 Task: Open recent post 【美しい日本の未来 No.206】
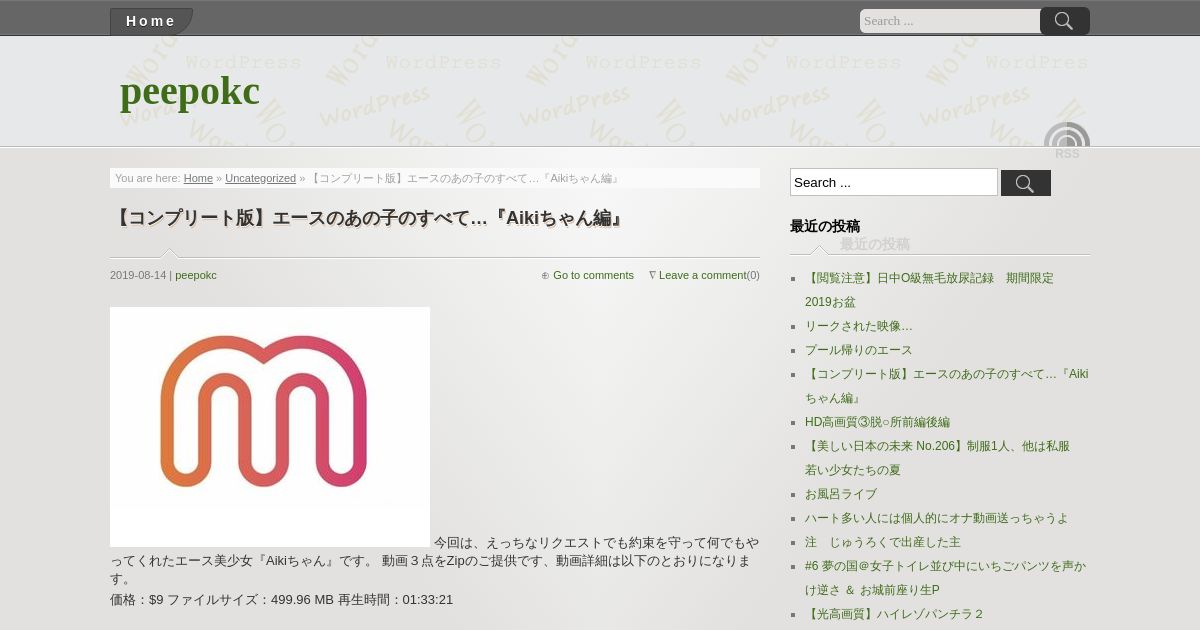tap(937, 458)
